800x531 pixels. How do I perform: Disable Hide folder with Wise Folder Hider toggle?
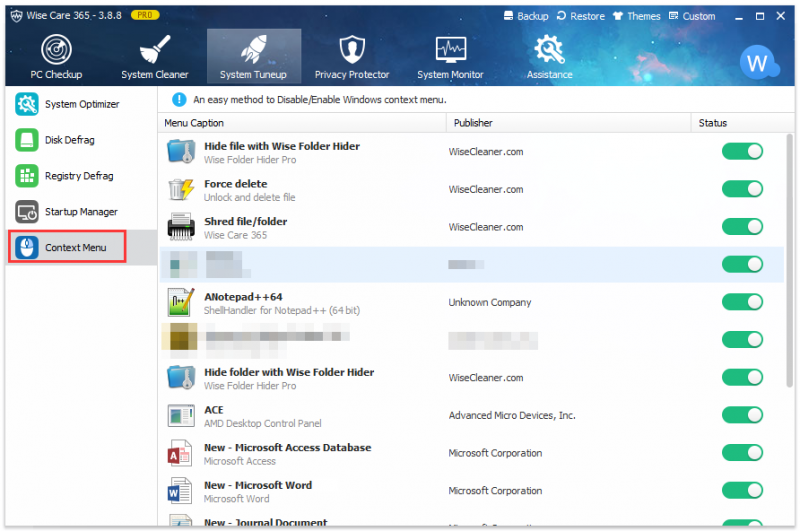tap(742, 377)
